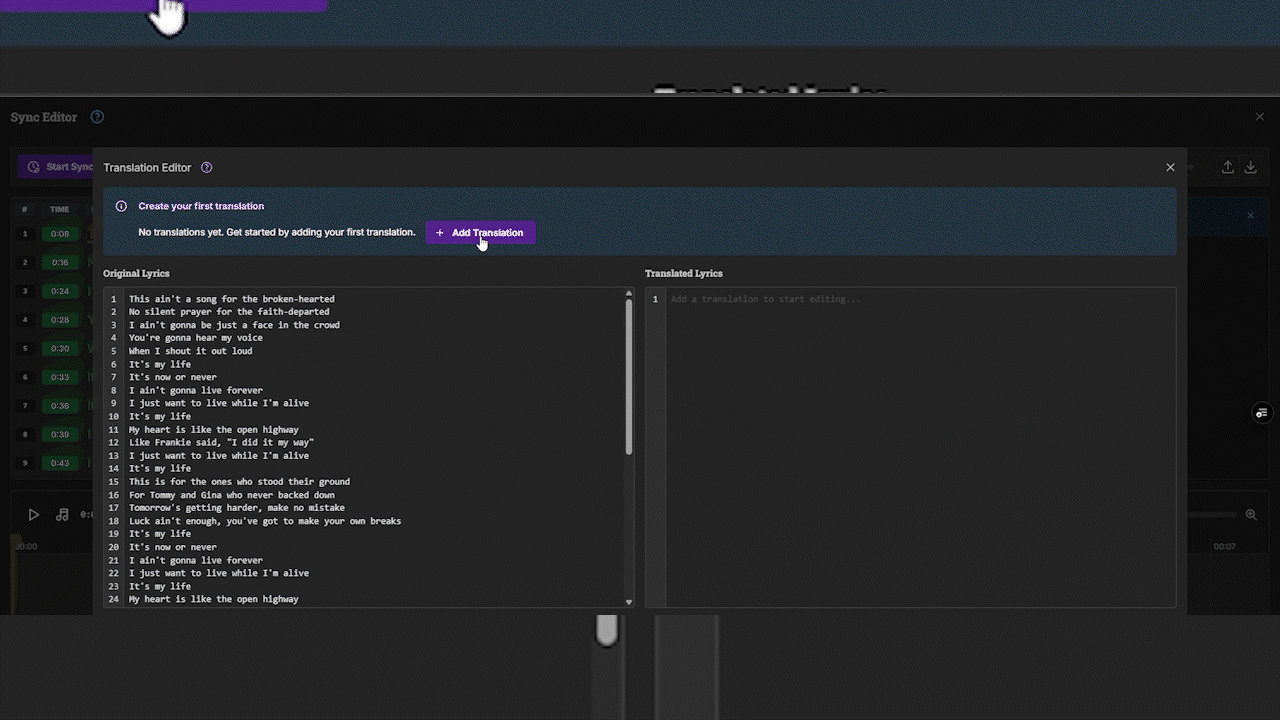This screenshot has width=1280, height=720.
Task: Click lyric "I ain't gonna be just a face in the crowd"
Action: click(234, 325)
